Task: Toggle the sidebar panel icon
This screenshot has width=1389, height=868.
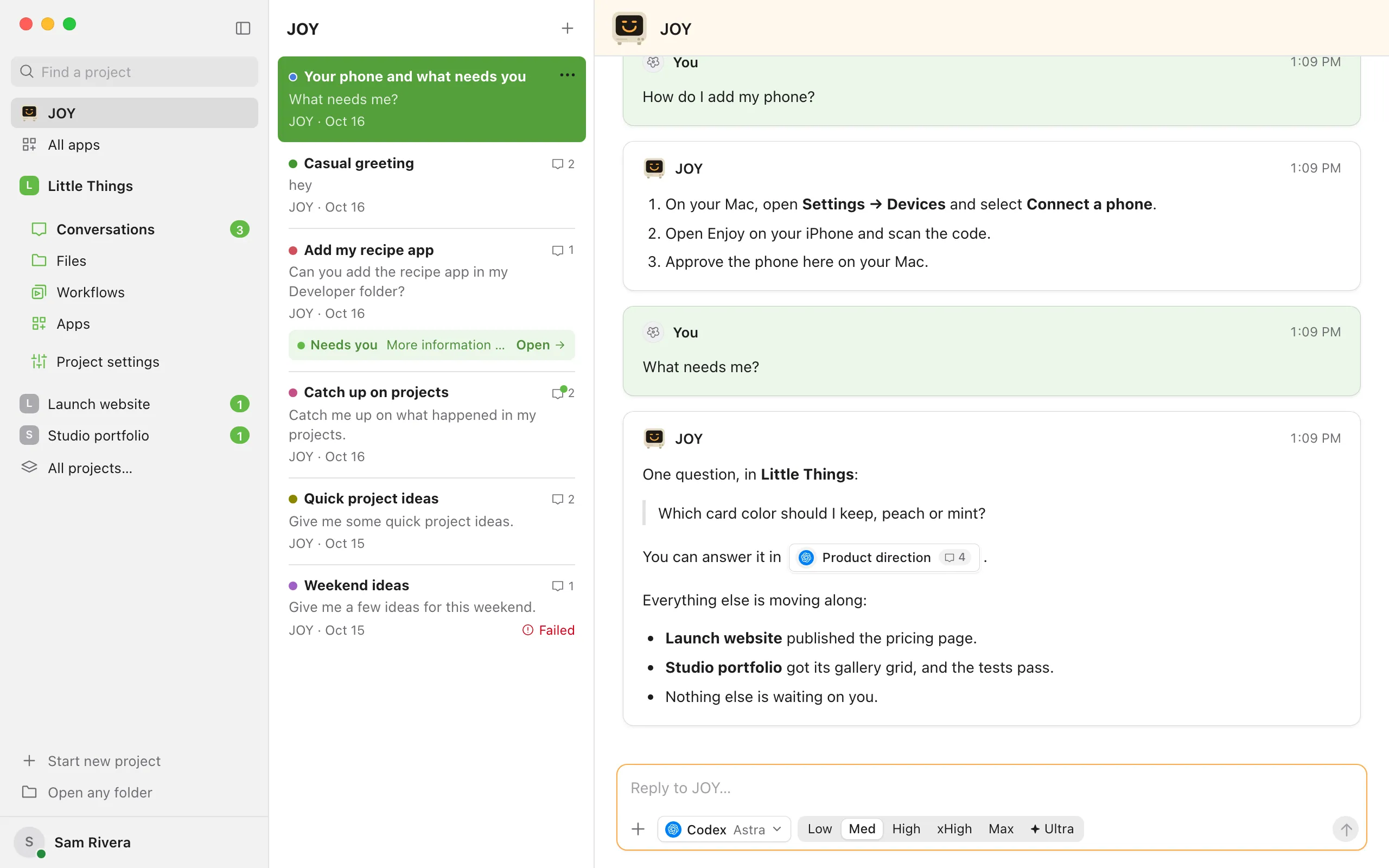Action: coord(243,28)
